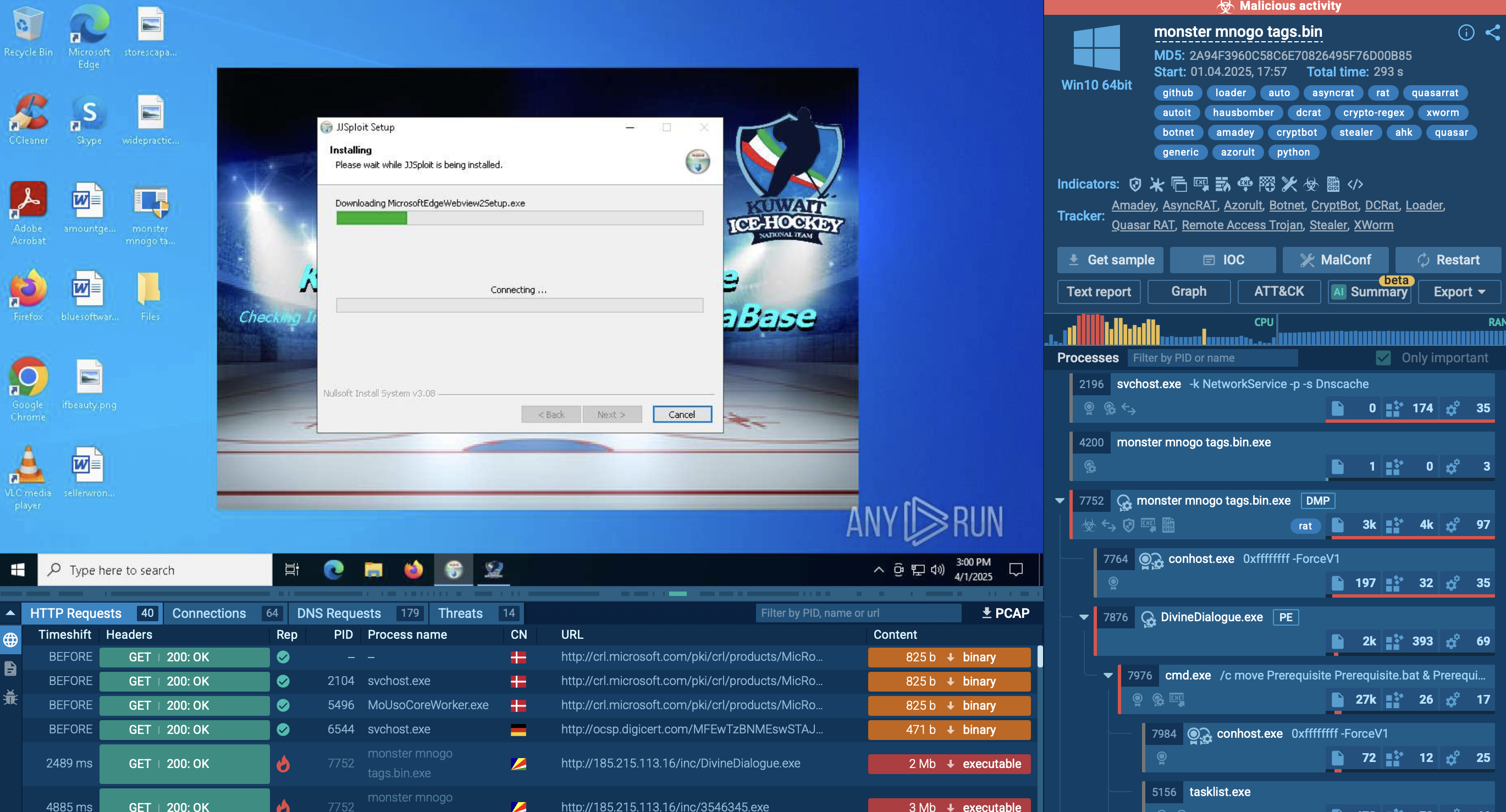This screenshot has width=1506, height=812.
Task: Select the monster mnogo ta... desktop file
Action: click(150, 214)
